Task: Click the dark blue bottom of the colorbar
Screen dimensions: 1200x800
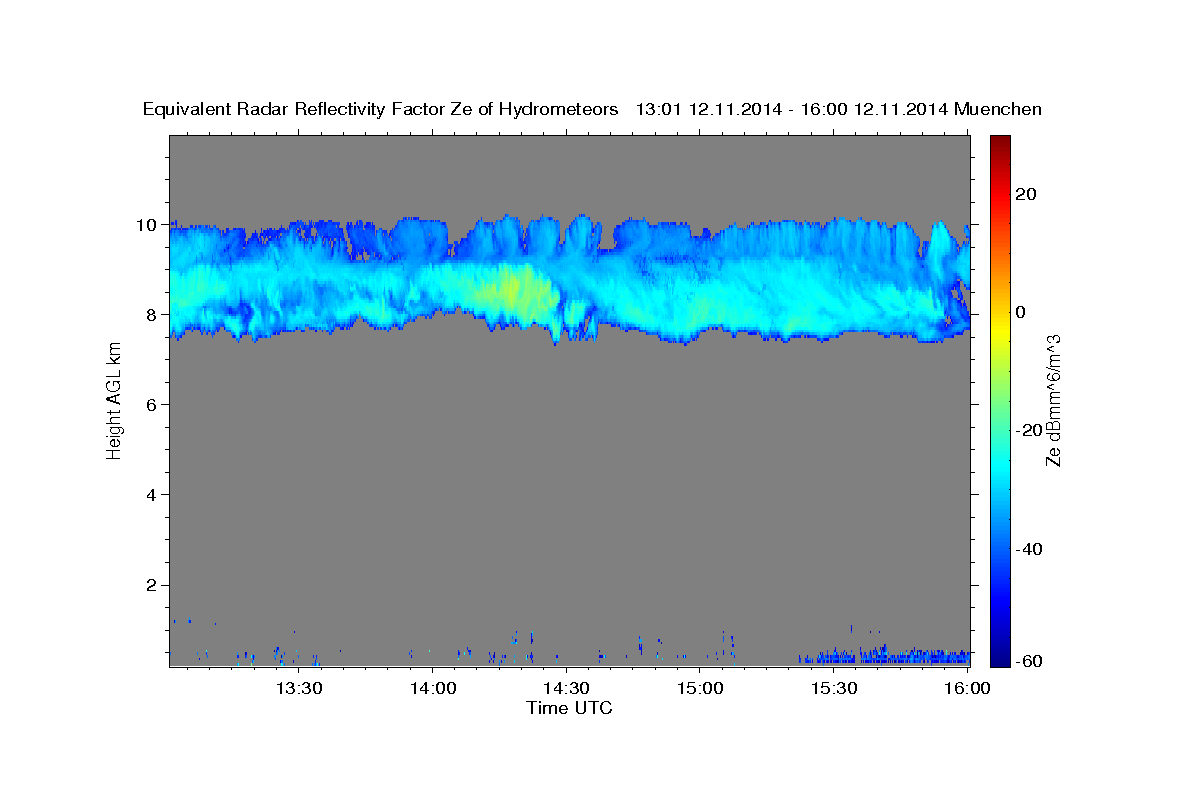Action: coord(1000,655)
